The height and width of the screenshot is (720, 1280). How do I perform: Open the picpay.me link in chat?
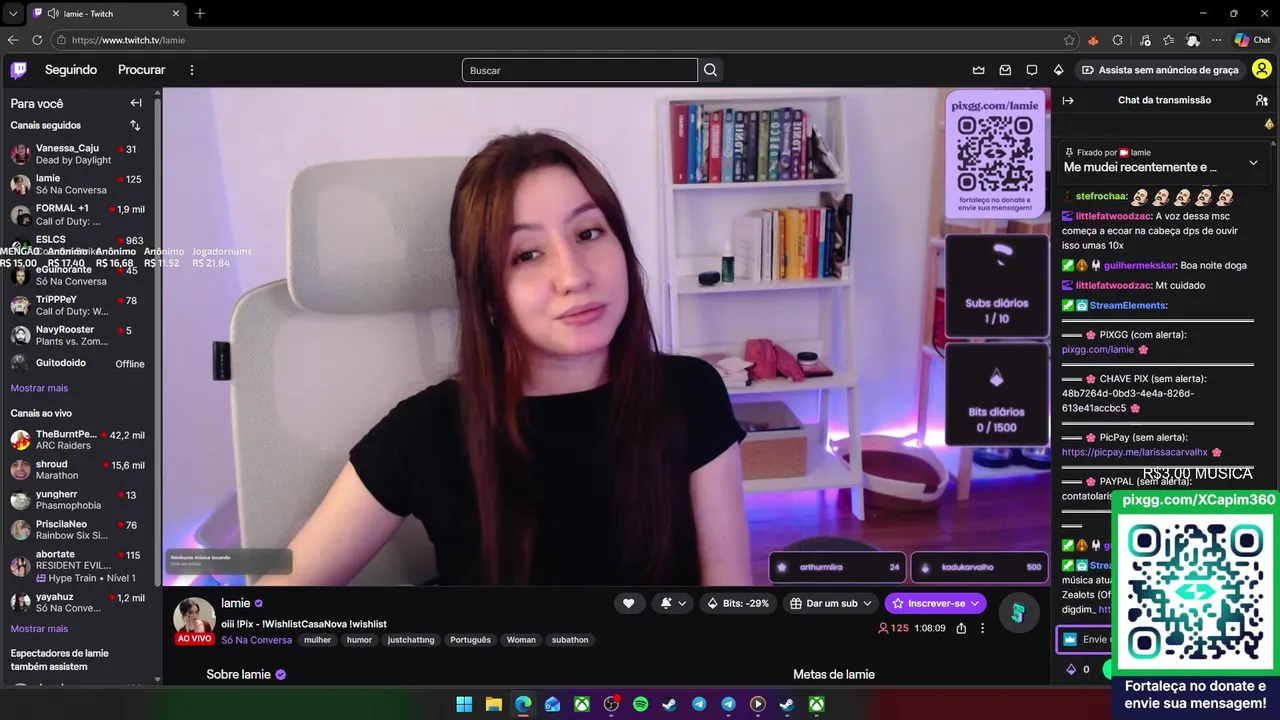[x=1135, y=452]
